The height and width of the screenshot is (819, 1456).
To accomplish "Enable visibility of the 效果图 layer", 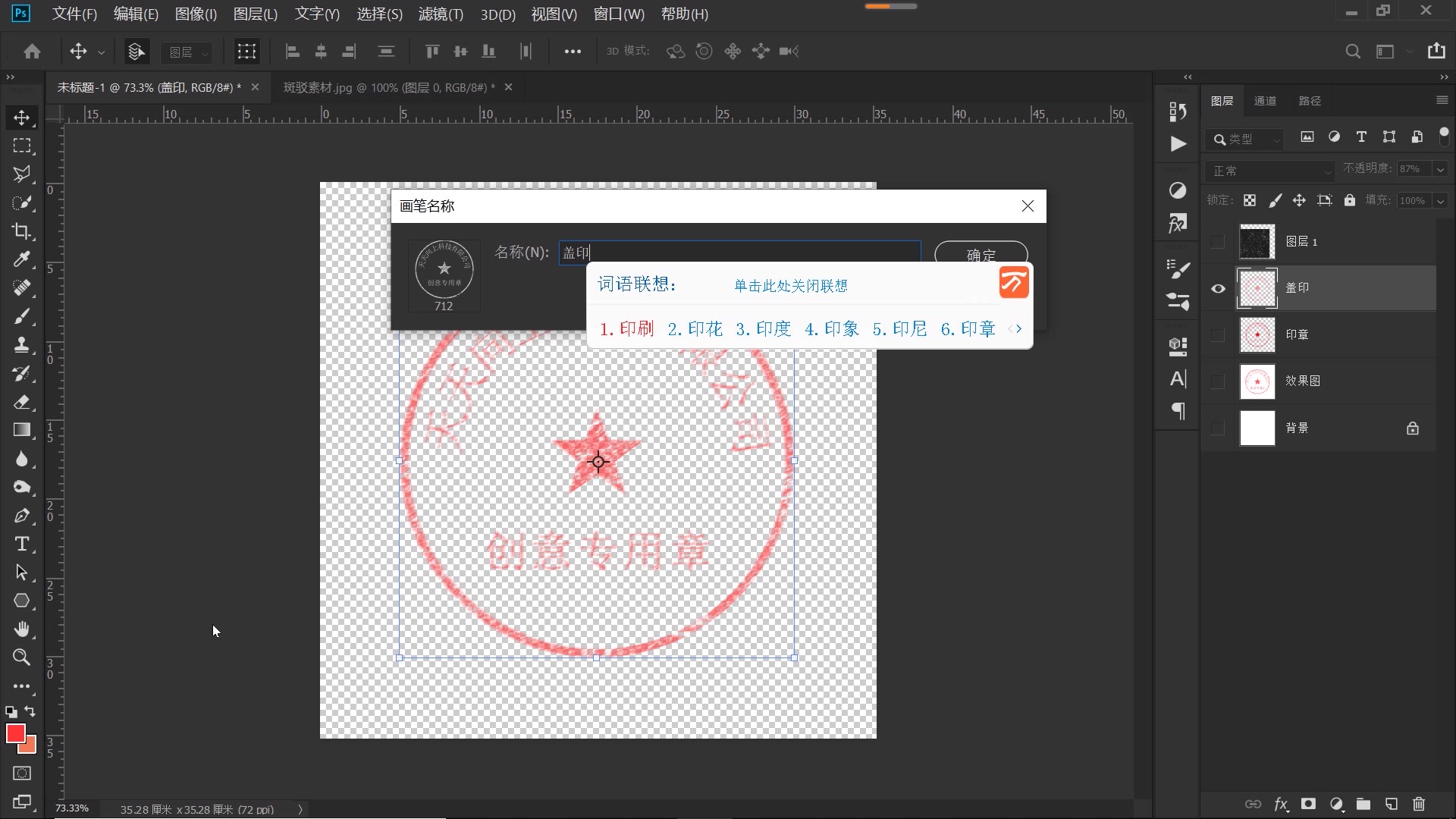I will pos(1218,381).
